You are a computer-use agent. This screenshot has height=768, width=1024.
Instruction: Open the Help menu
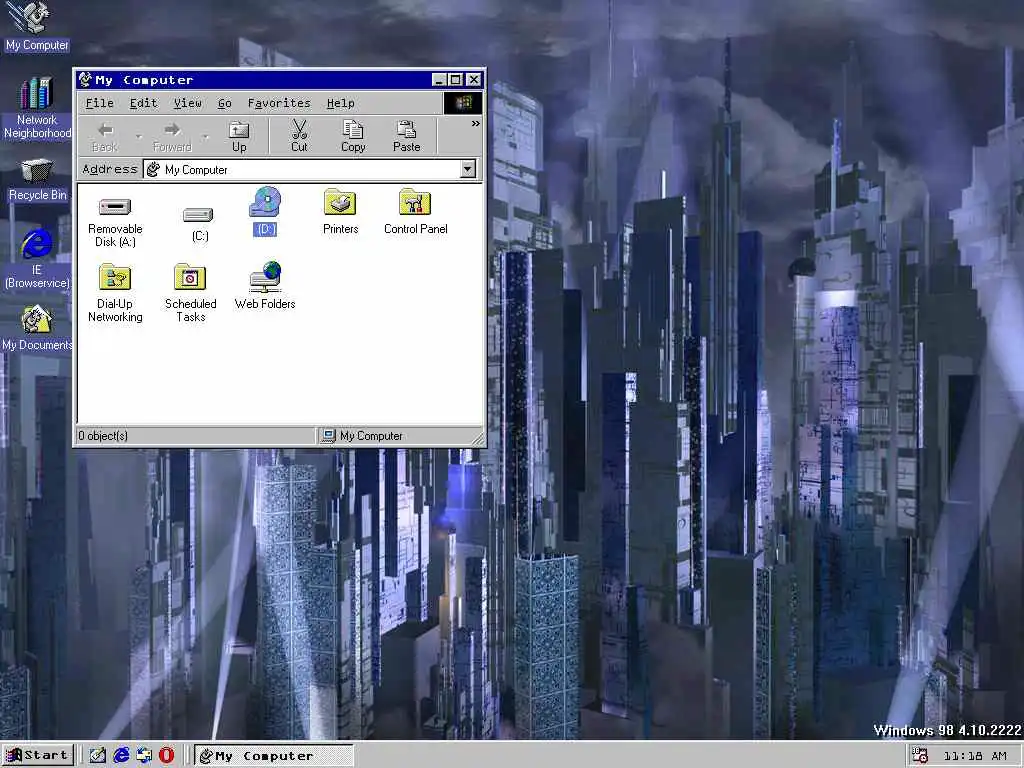pyautogui.click(x=340, y=103)
